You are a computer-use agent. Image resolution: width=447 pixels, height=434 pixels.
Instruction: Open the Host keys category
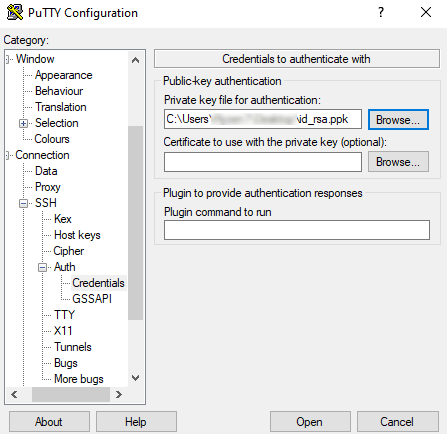[77, 235]
